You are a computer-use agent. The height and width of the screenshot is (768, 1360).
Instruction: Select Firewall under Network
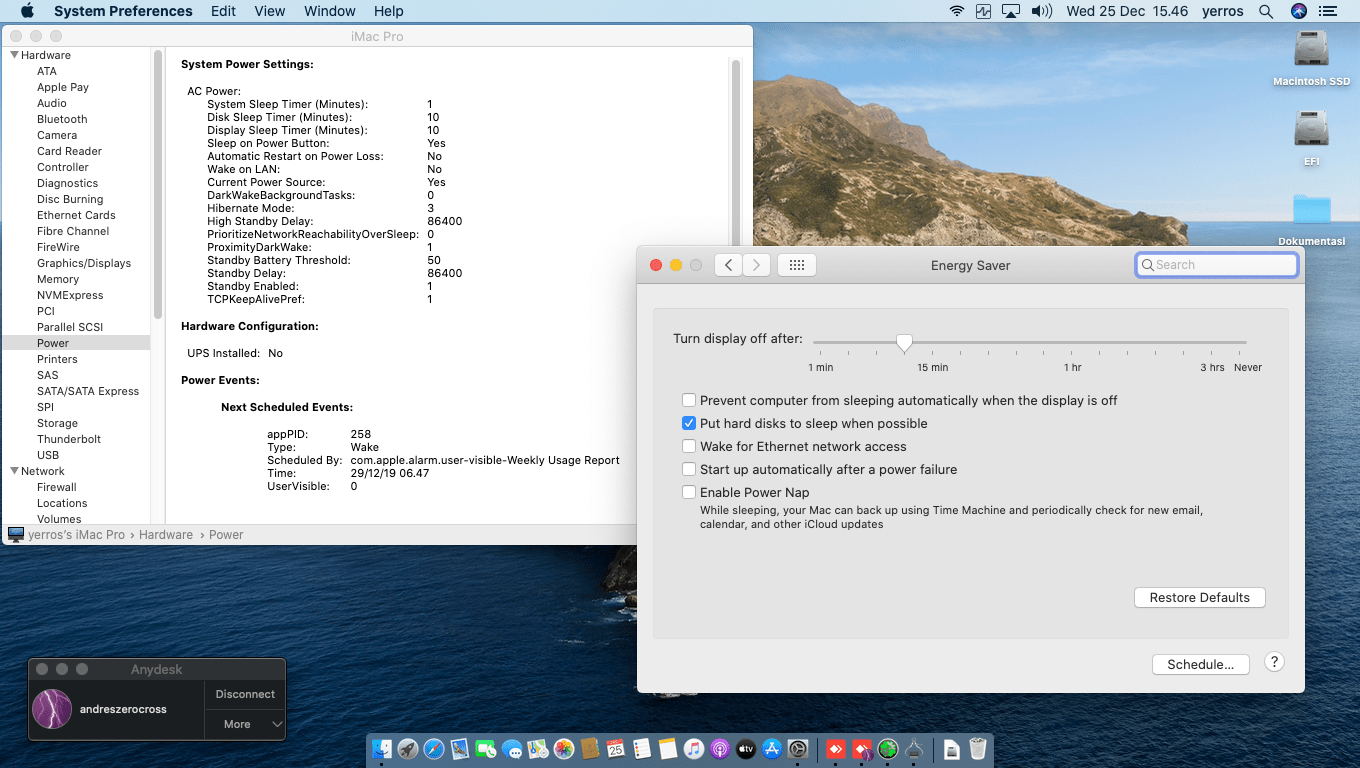pos(57,487)
